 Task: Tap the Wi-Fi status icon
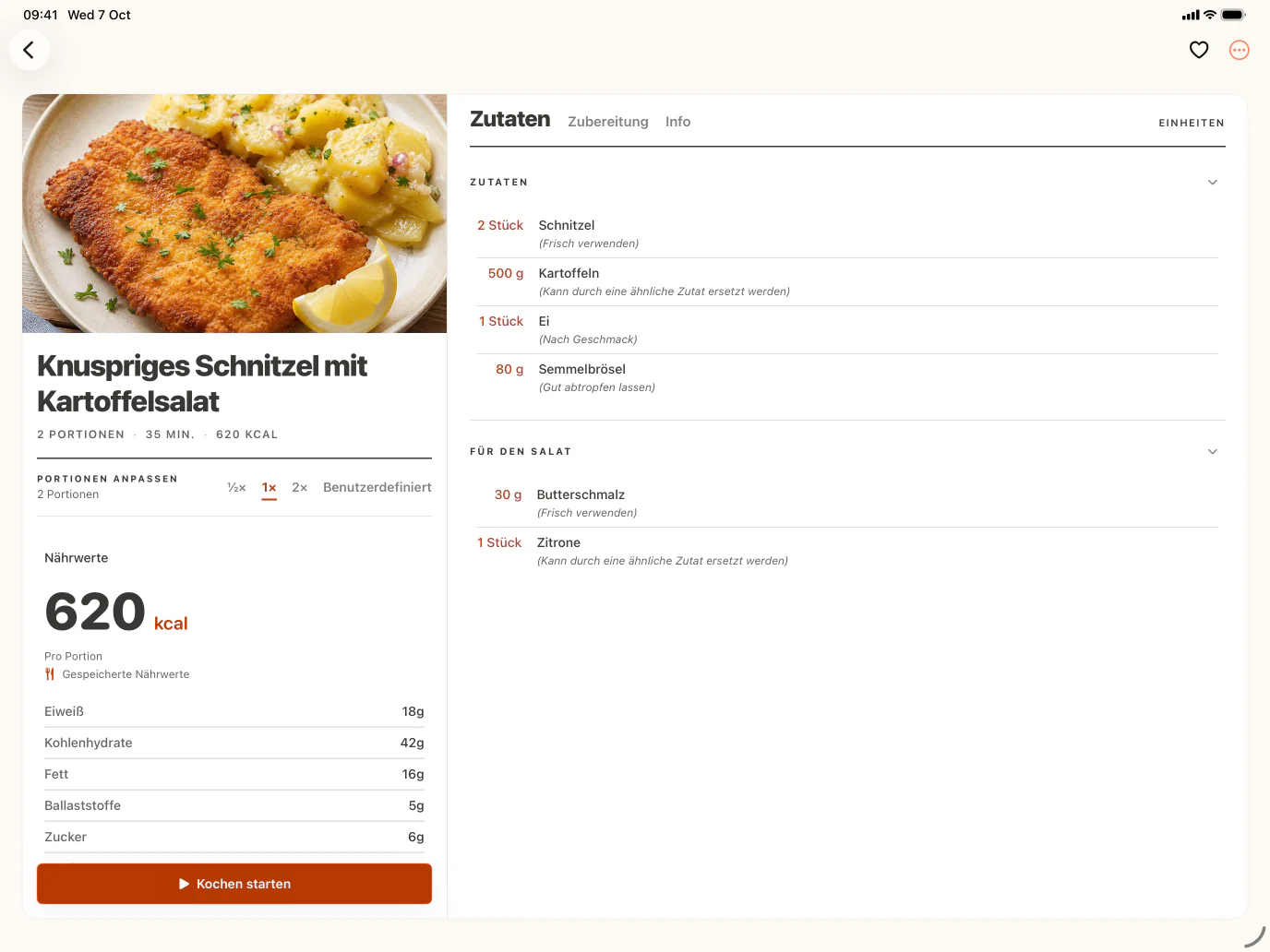click(1209, 15)
